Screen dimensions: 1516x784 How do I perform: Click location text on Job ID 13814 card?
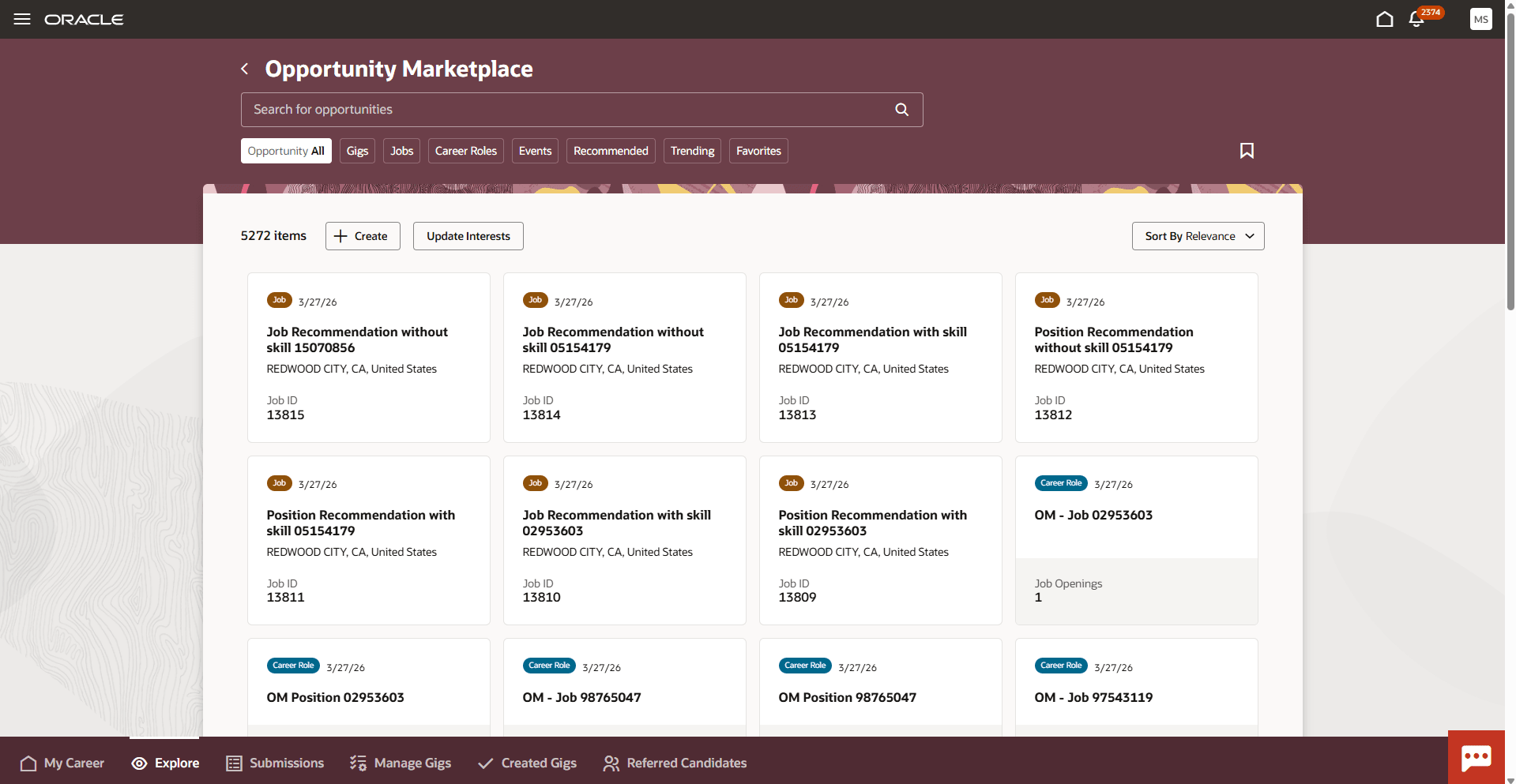coord(608,369)
